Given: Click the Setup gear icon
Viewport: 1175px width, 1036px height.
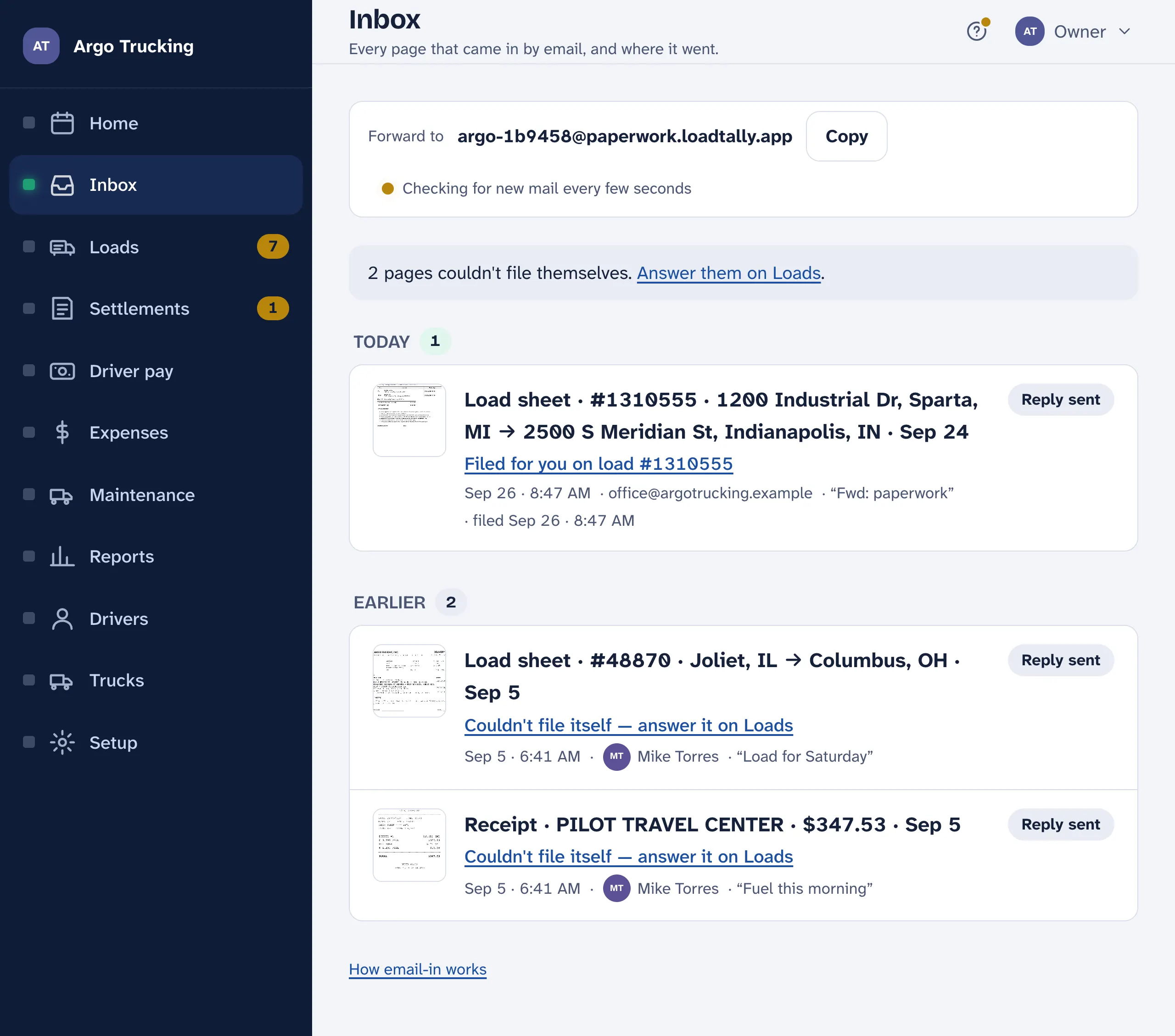Looking at the screenshot, I should pyautogui.click(x=62, y=742).
